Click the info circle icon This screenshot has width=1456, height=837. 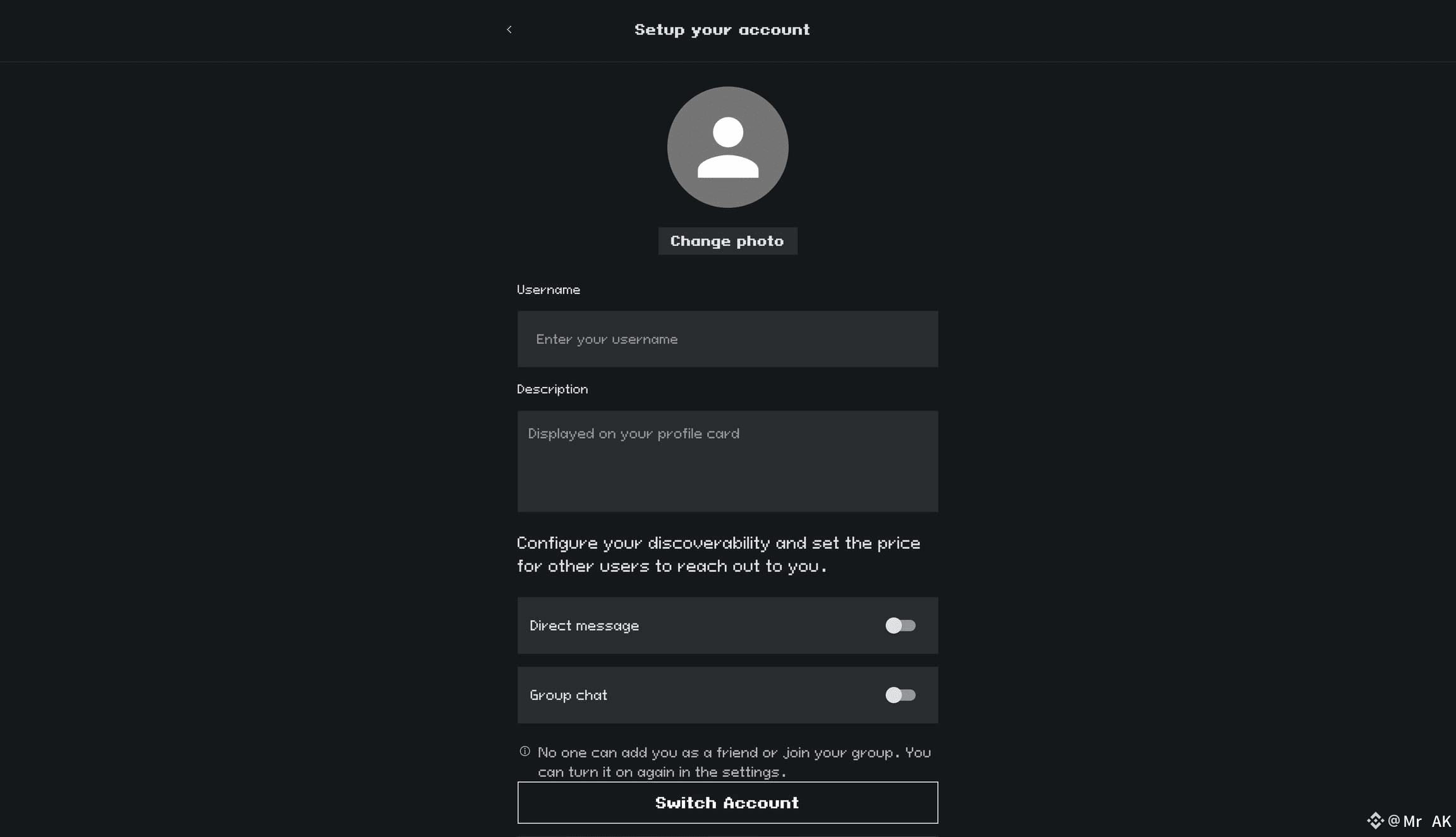pyautogui.click(x=525, y=752)
